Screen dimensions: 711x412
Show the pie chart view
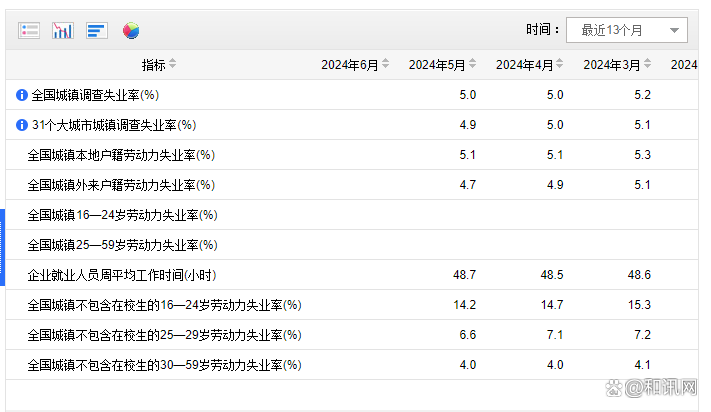click(131, 31)
